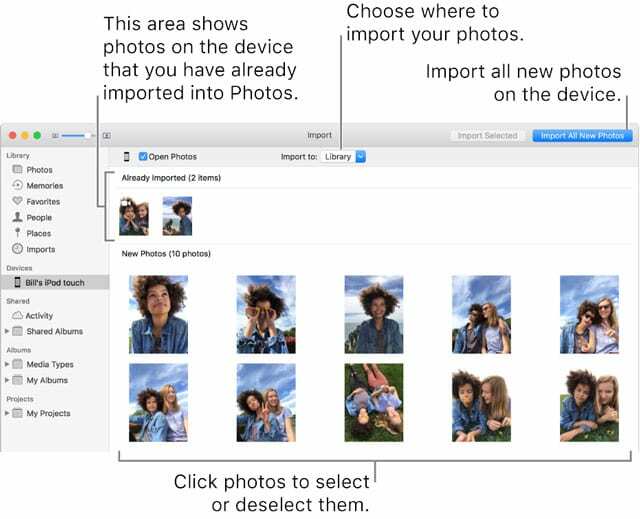Click the Imports clock icon
This screenshot has height=519, width=640.
click(x=17, y=248)
